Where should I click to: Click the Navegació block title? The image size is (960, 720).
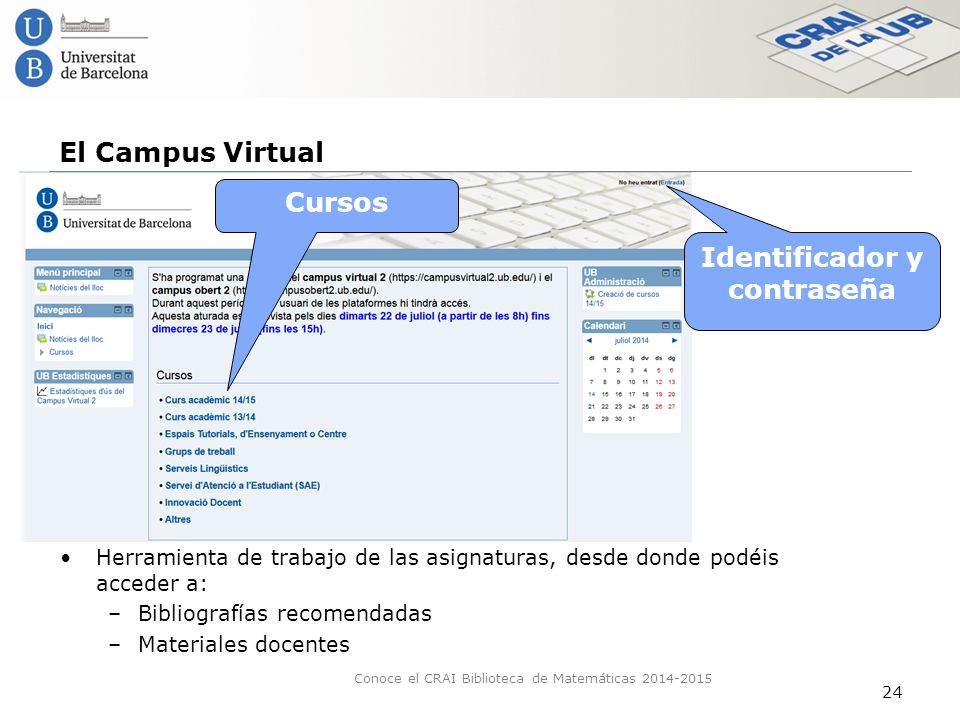click(59, 310)
